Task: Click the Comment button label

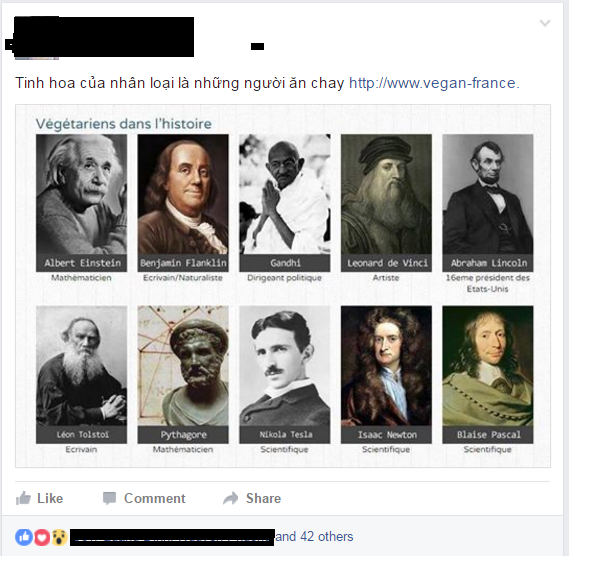Action: coord(154,498)
